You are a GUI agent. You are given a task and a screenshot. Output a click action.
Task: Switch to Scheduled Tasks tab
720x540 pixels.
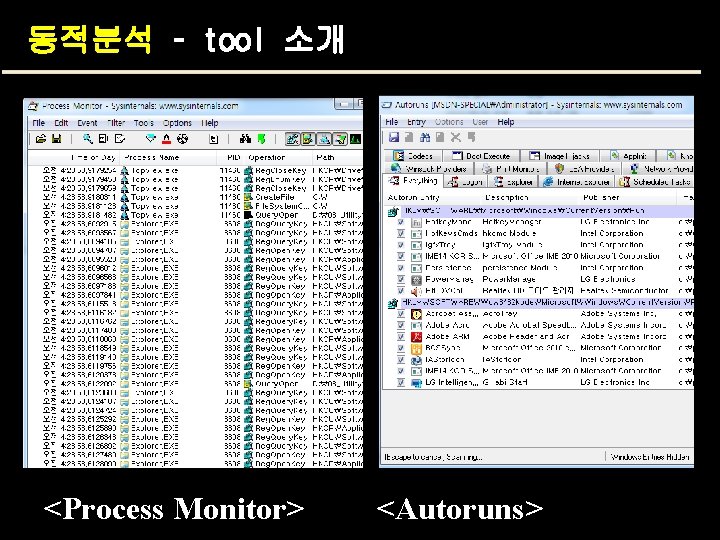coord(655,182)
